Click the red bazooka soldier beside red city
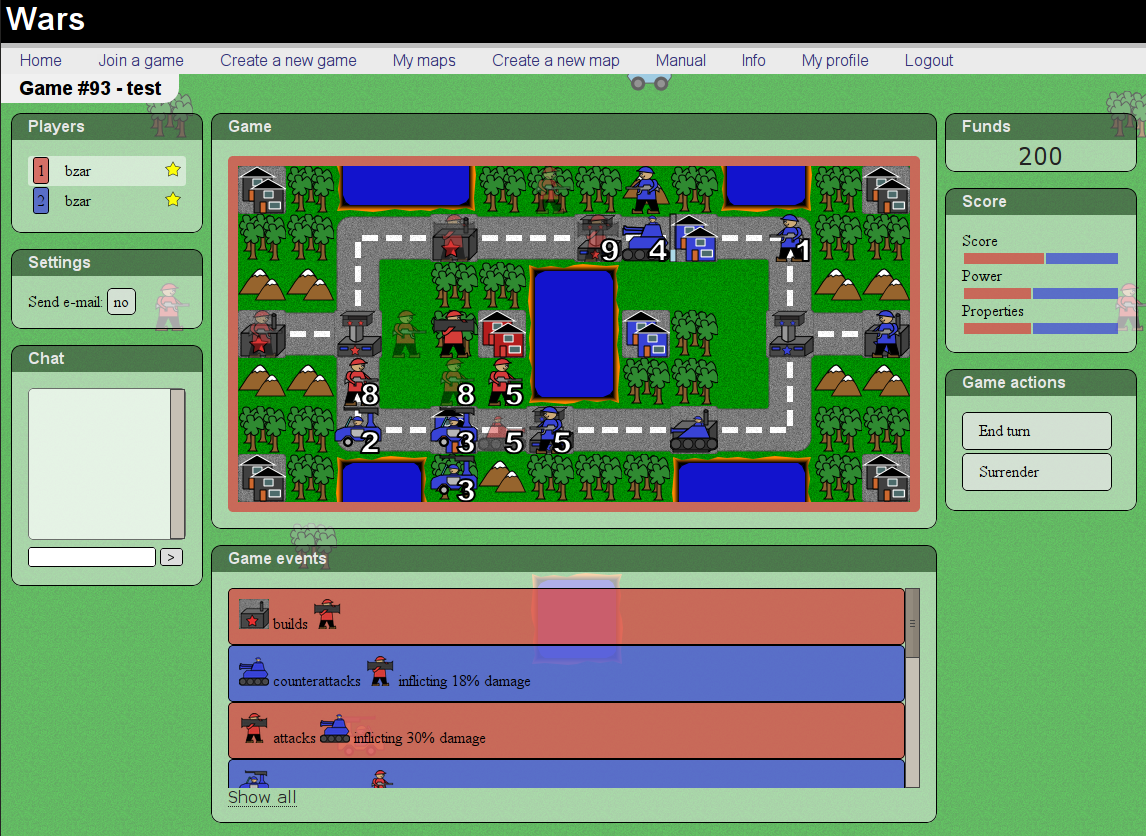Viewport: 1146px width, 836px height. click(453, 334)
